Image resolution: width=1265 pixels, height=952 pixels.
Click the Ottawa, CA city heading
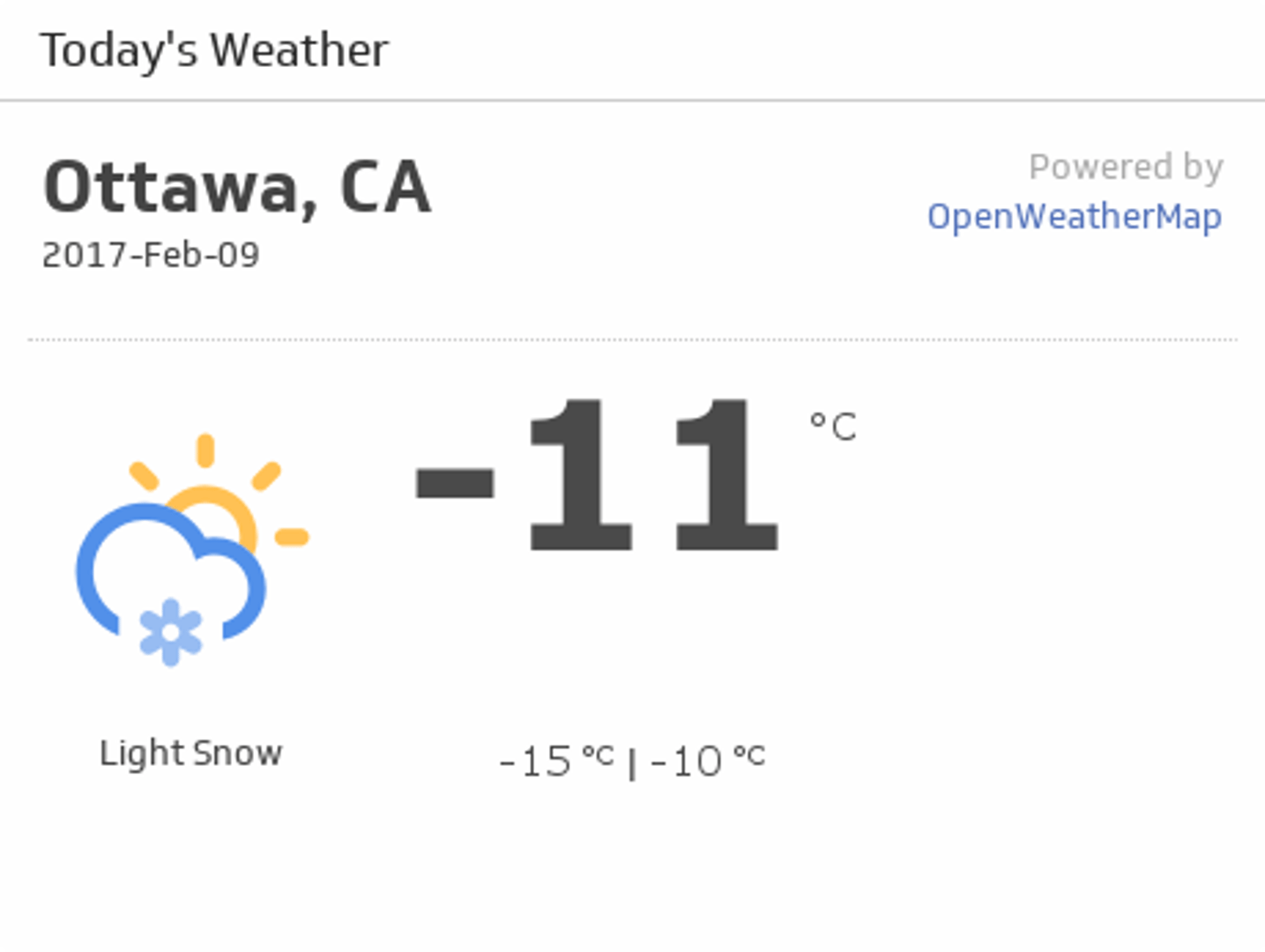point(237,188)
